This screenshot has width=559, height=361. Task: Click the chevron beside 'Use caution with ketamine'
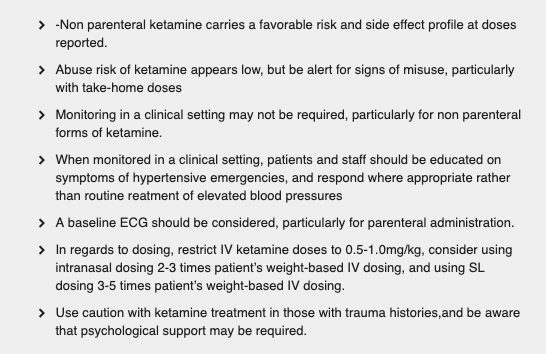(42, 313)
